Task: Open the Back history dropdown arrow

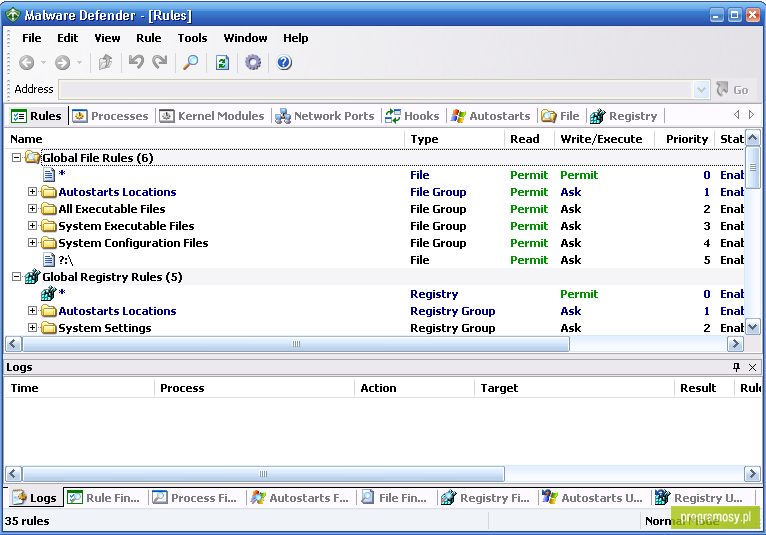Action: pyautogui.click(x=43, y=63)
